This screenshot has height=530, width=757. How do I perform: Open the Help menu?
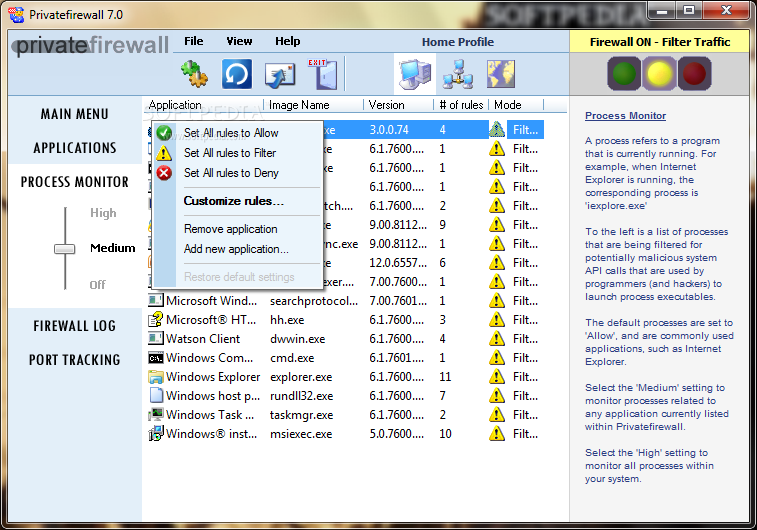point(288,42)
